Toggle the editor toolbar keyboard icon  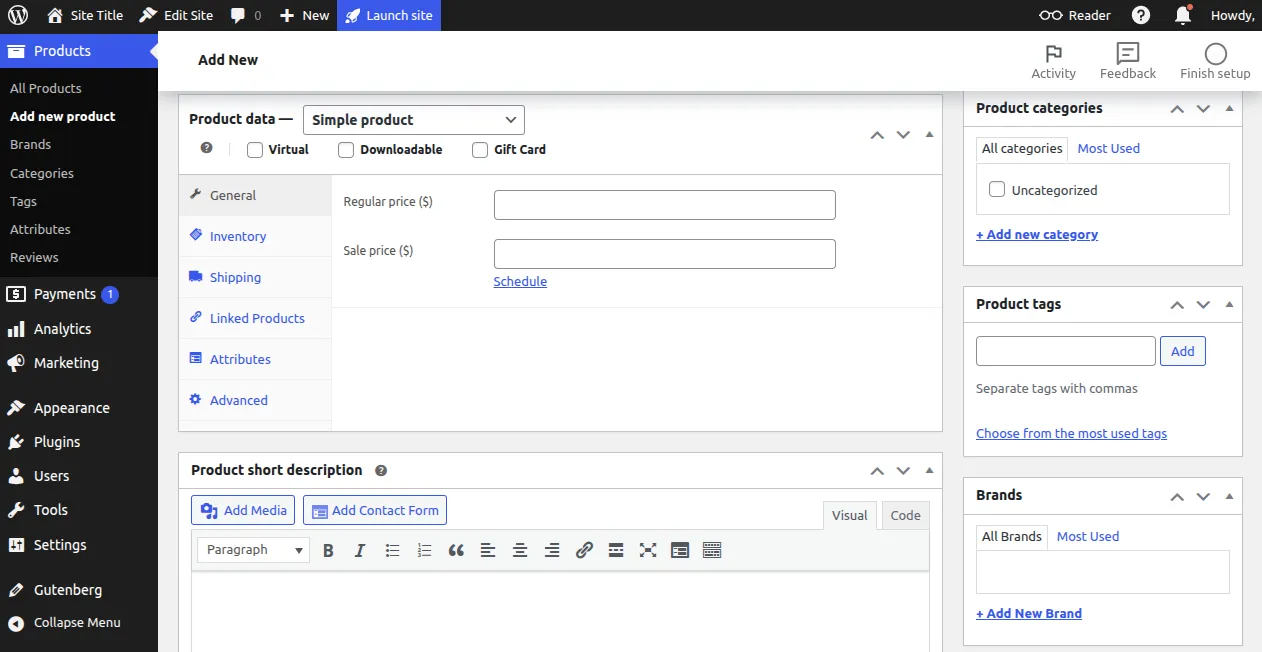712,550
